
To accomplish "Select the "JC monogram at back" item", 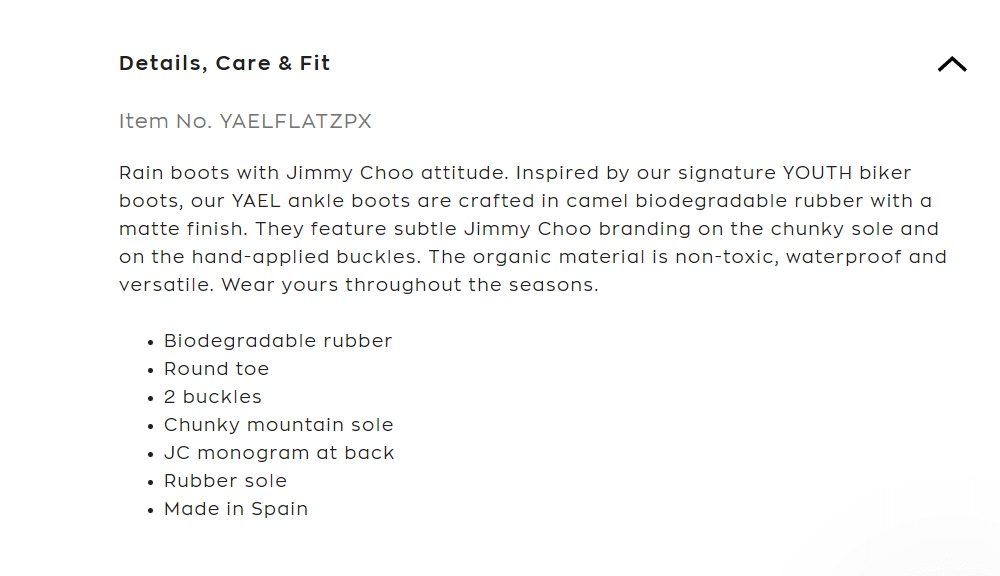I will pyautogui.click(x=279, y=453).
